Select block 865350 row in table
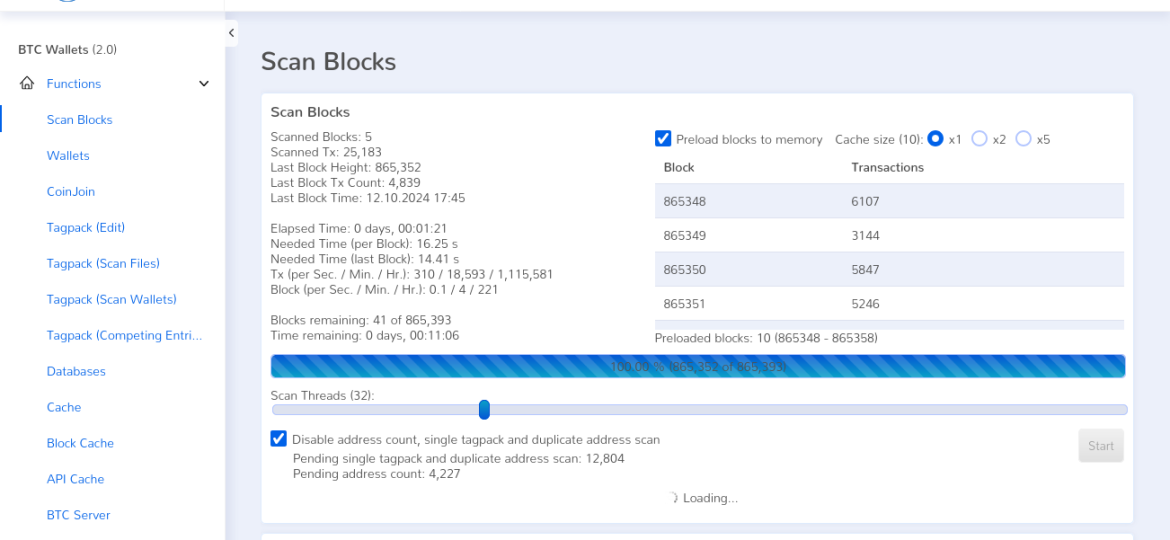 click(x=889, y=269)
